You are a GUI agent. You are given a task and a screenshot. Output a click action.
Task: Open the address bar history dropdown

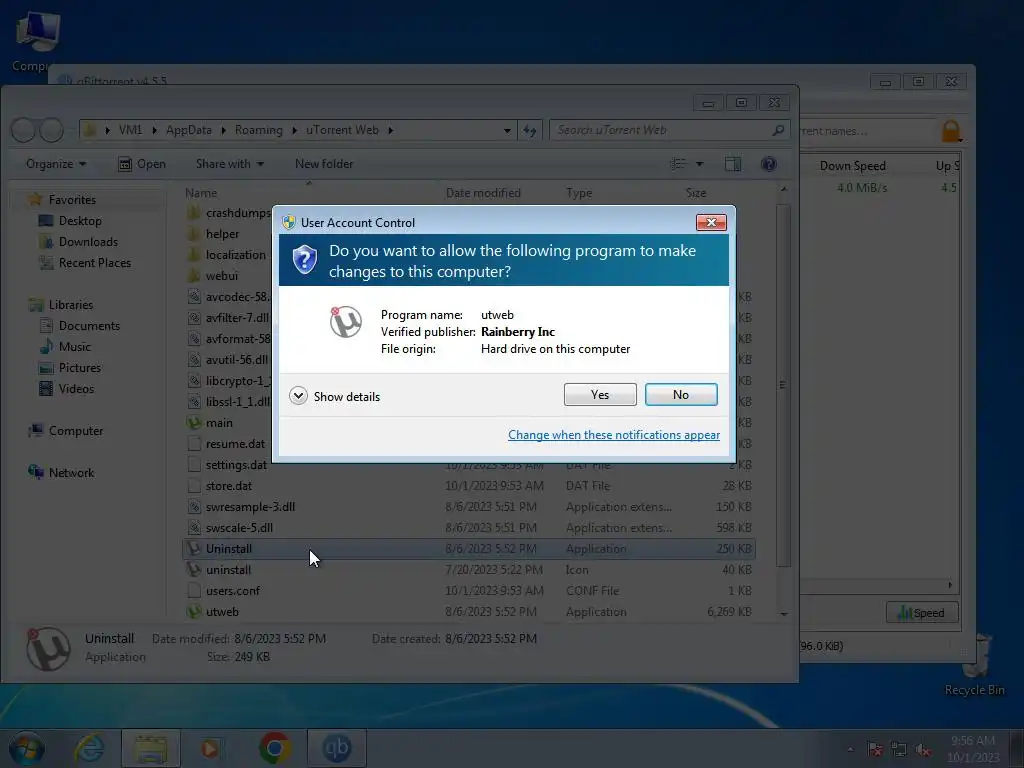click(x=507, y=131)
